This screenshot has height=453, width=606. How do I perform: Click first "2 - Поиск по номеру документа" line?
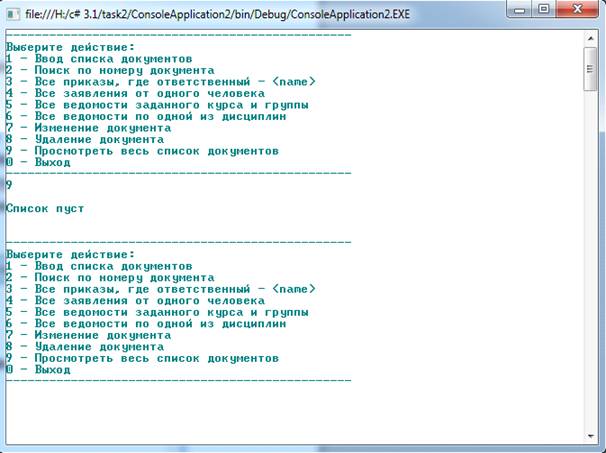pos(110,71)
